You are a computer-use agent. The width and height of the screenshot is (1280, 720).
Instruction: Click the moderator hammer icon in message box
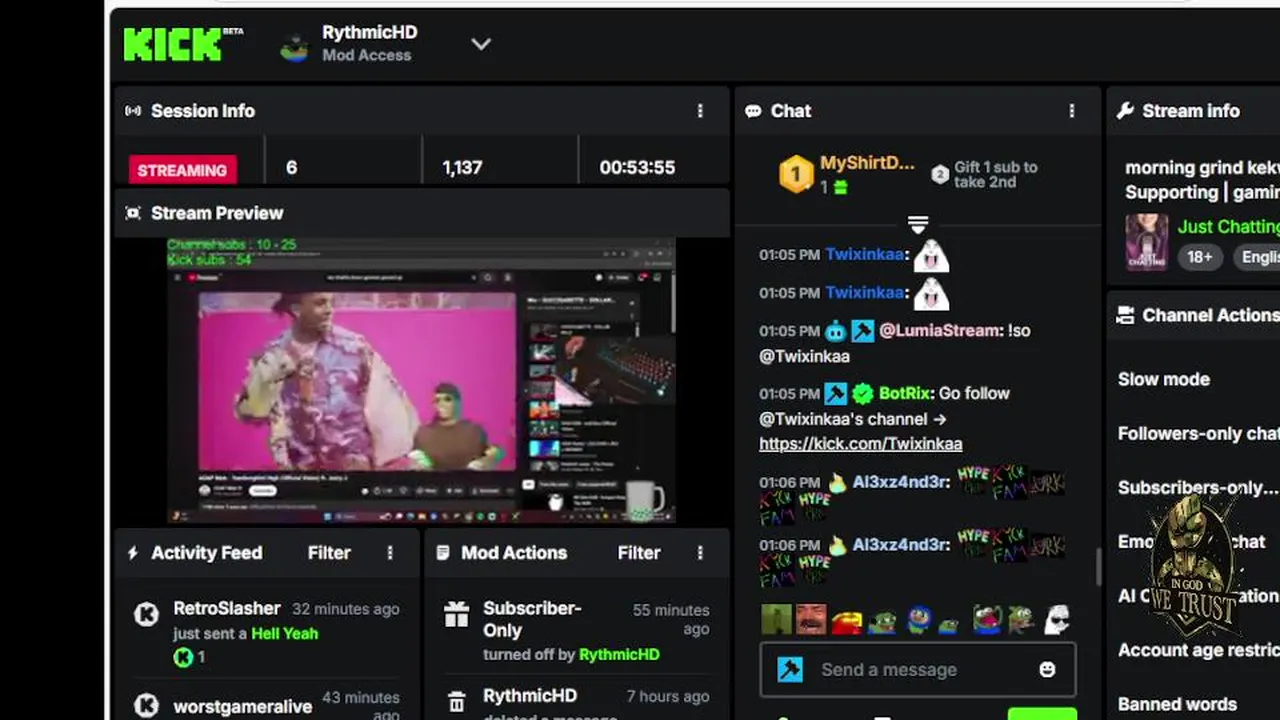pyautogui.click(x=790, y=670)
